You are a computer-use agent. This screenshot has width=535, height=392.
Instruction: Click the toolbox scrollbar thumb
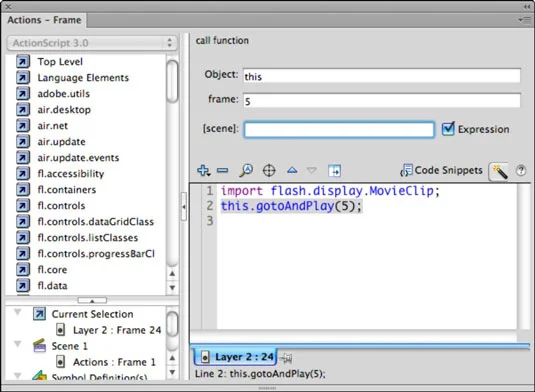[172, 81]
